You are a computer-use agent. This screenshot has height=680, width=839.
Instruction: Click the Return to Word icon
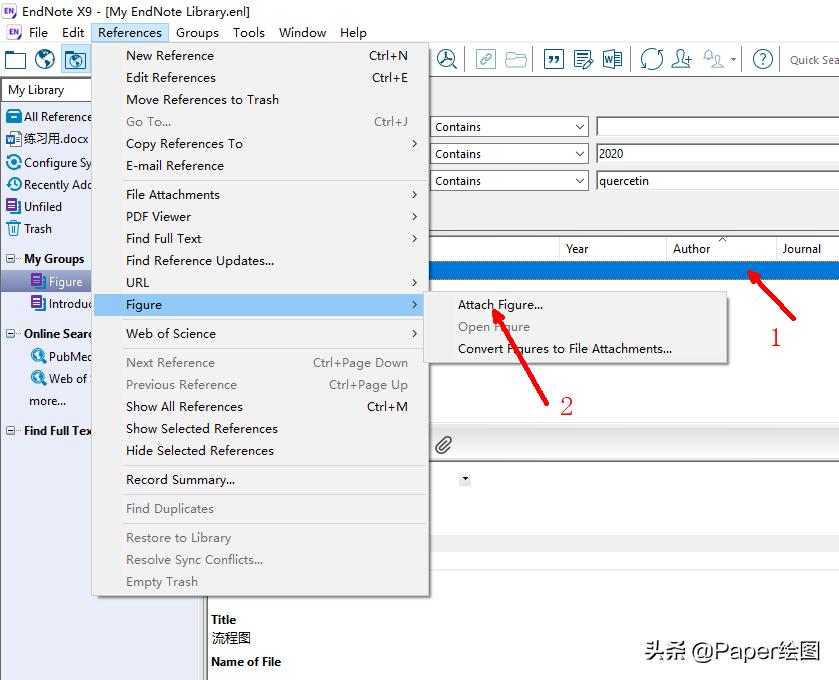[613, 60]
